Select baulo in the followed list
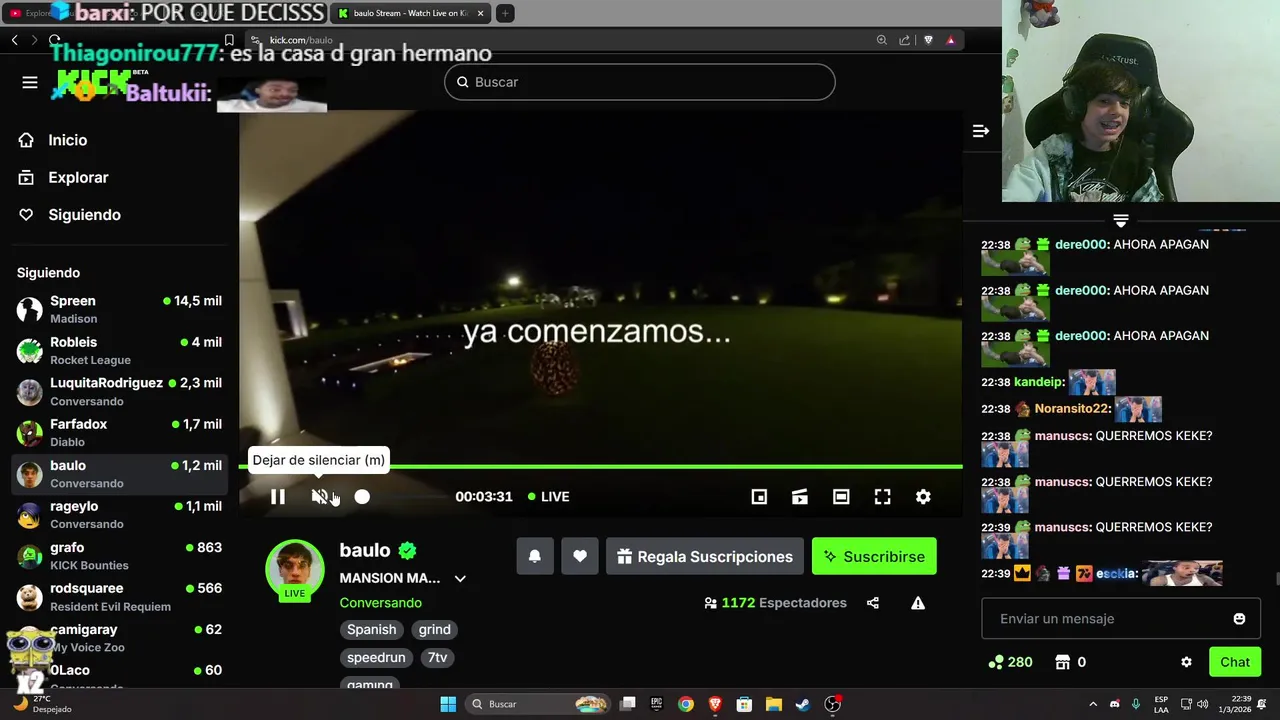 point(119,473)
